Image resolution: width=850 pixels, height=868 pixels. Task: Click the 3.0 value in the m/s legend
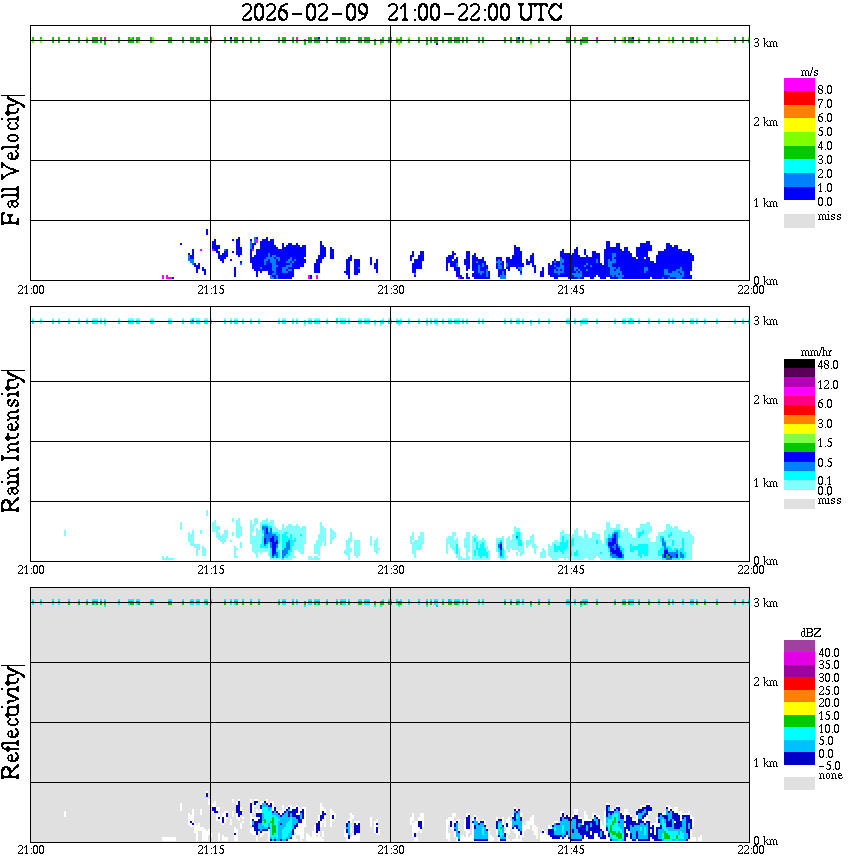click(x=825, y=160)
